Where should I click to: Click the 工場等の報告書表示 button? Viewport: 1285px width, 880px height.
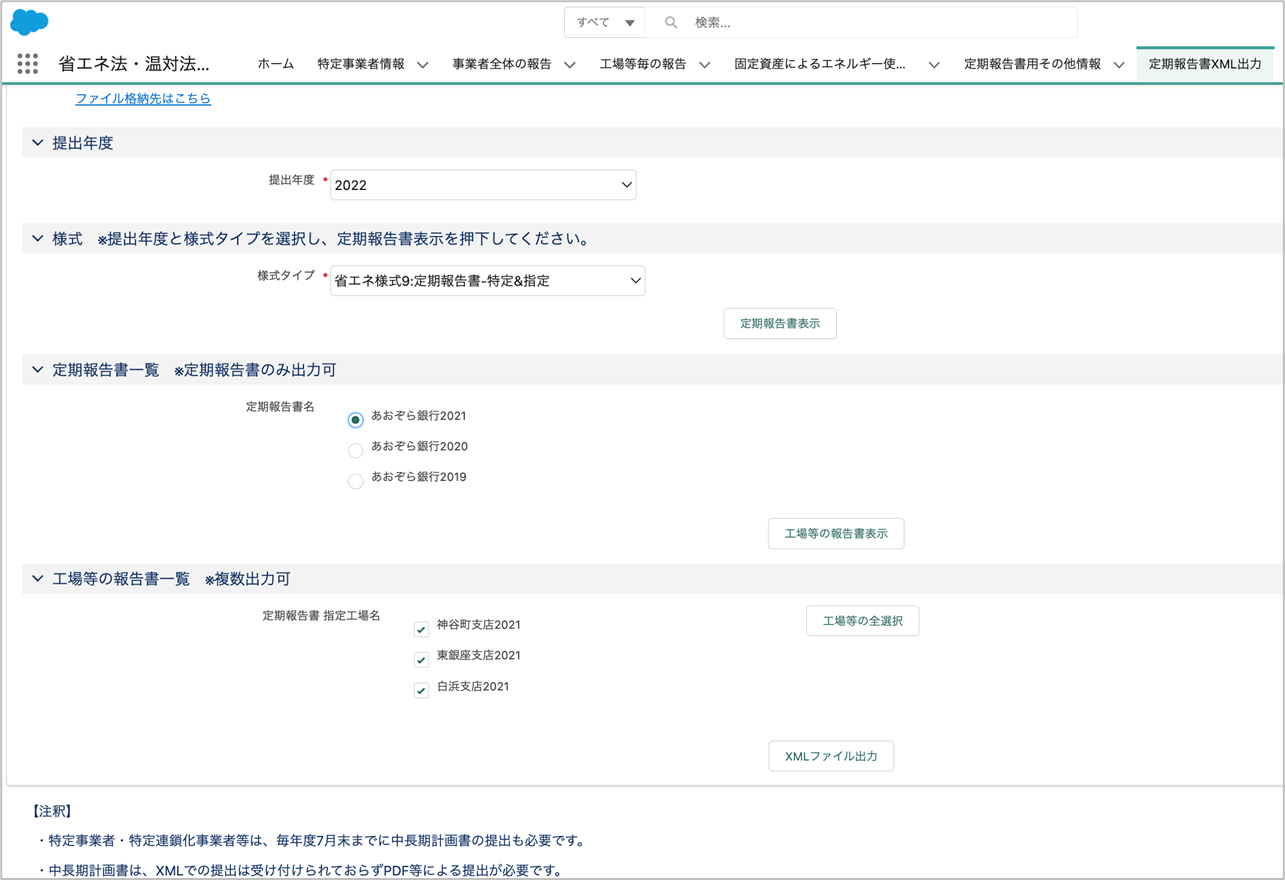[x=836, y=534]
